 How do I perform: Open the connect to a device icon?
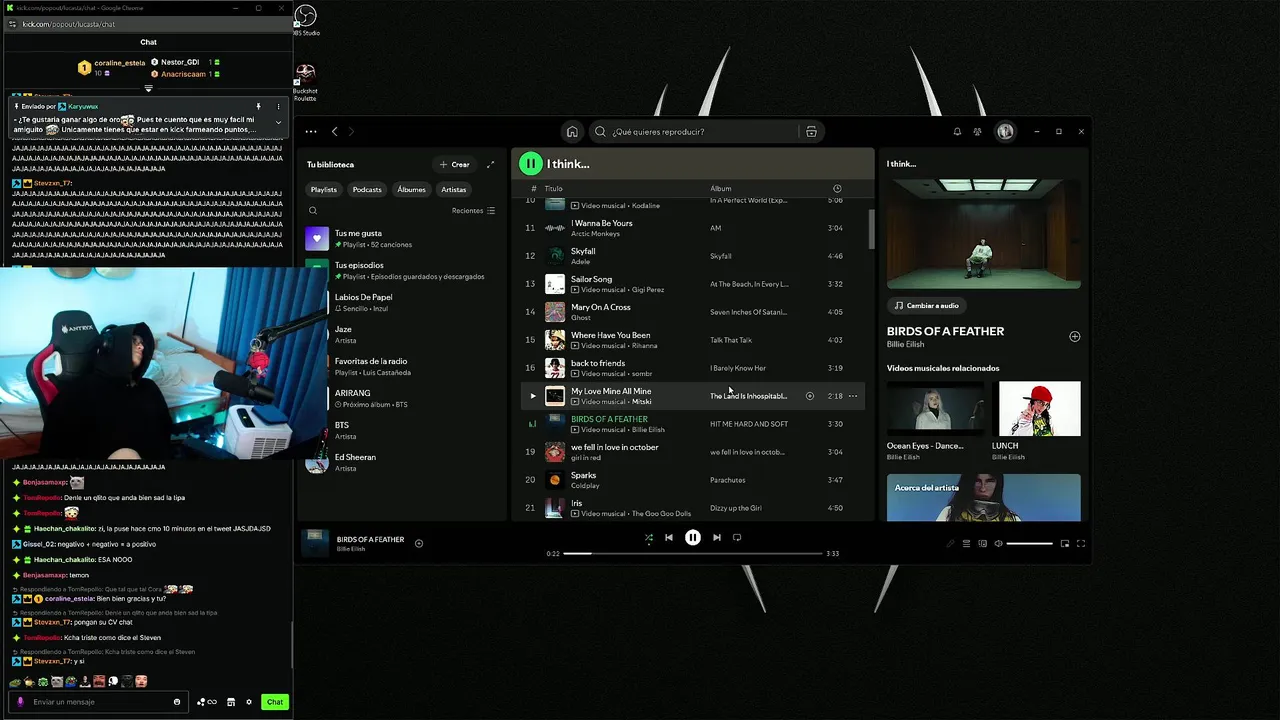click(982, 543)
